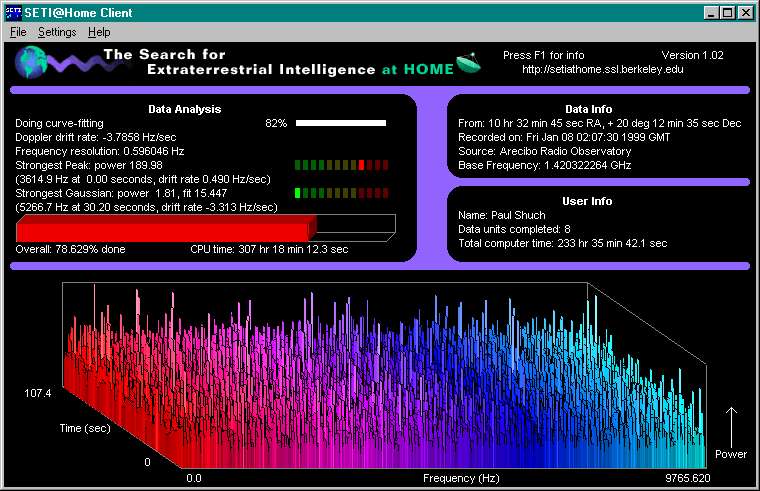Open the Help menu

pyautogui.click(x=99, y=32)
